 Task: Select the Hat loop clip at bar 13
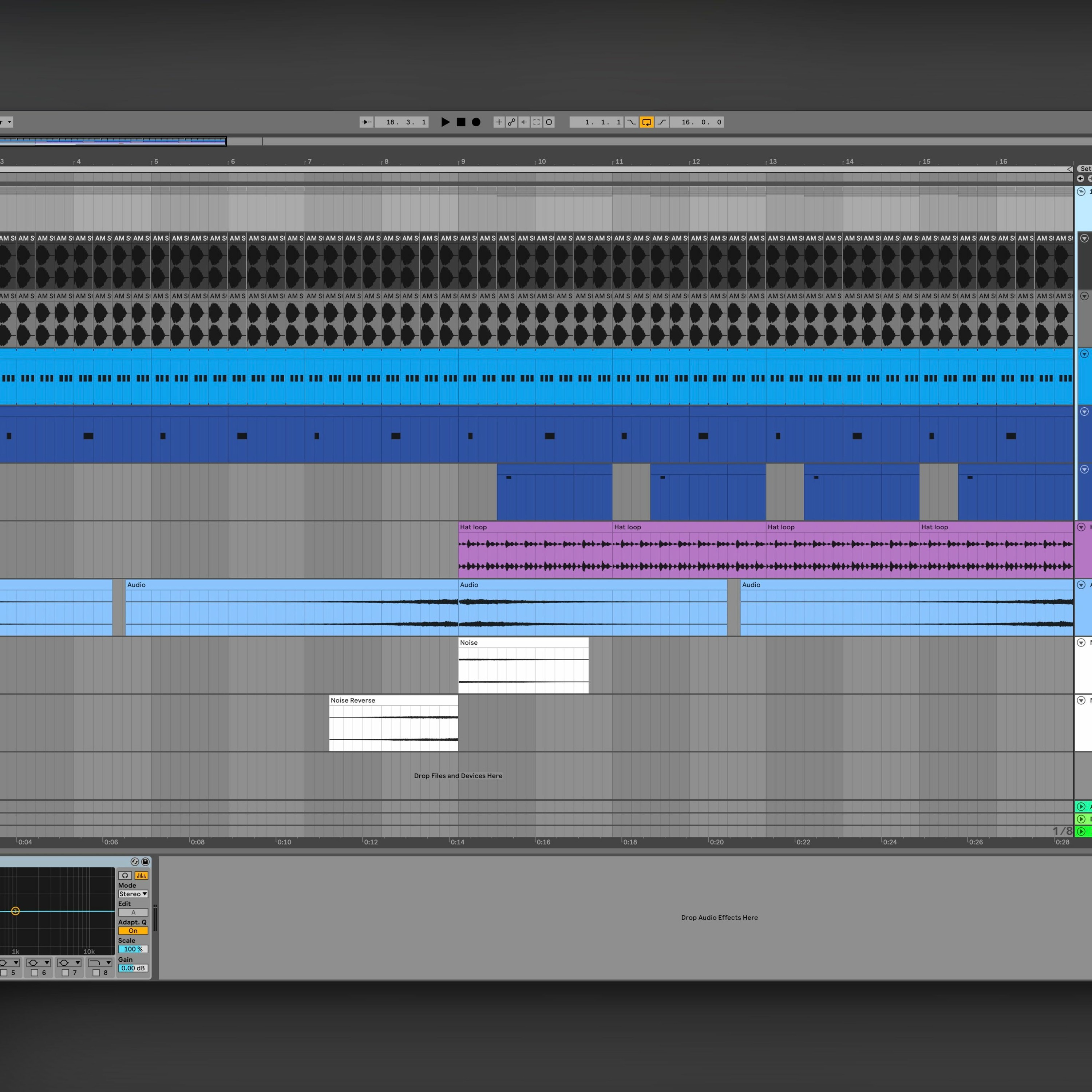[843, 549]
